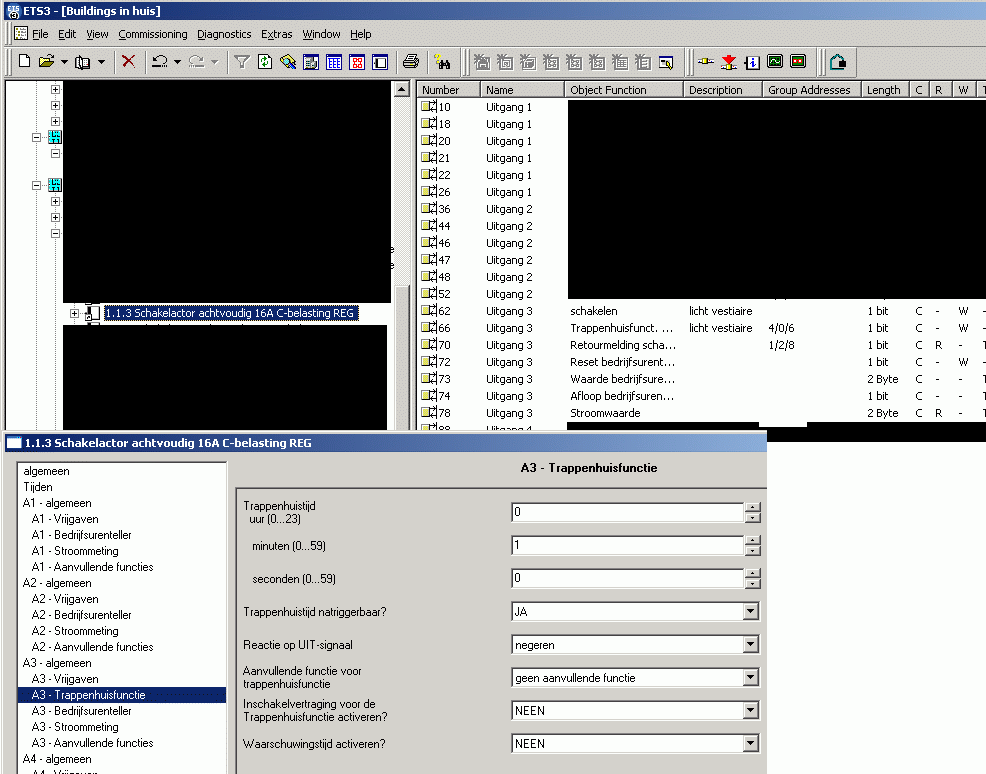Click the book catalog toolbar icon
The image size is (986, 774).
tap(82, 62)
